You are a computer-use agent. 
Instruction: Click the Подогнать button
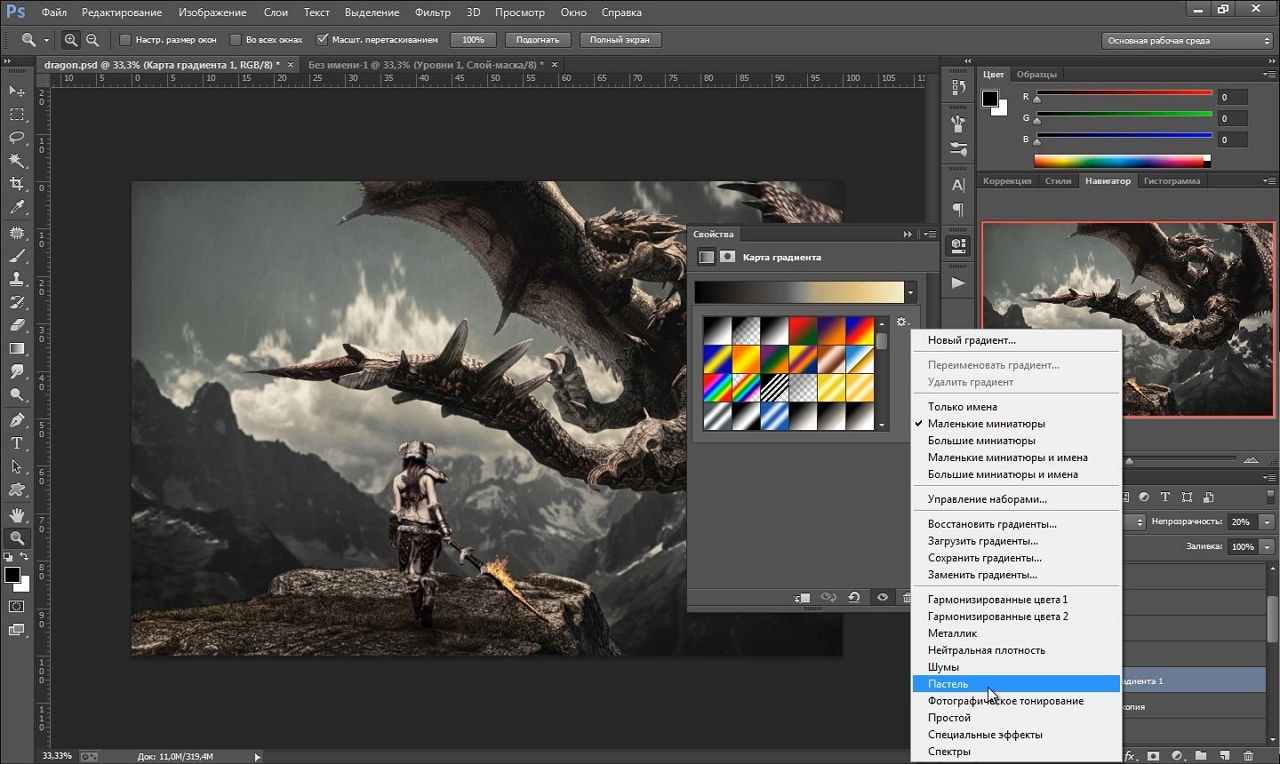point(538,40)
